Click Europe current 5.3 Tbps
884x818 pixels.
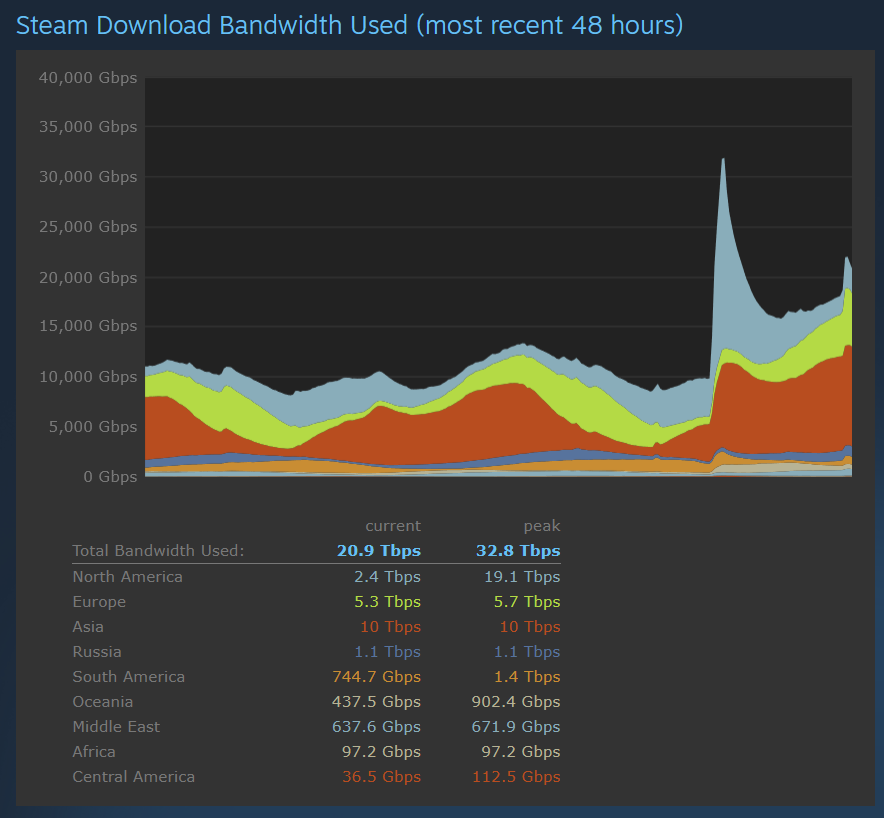387,602
